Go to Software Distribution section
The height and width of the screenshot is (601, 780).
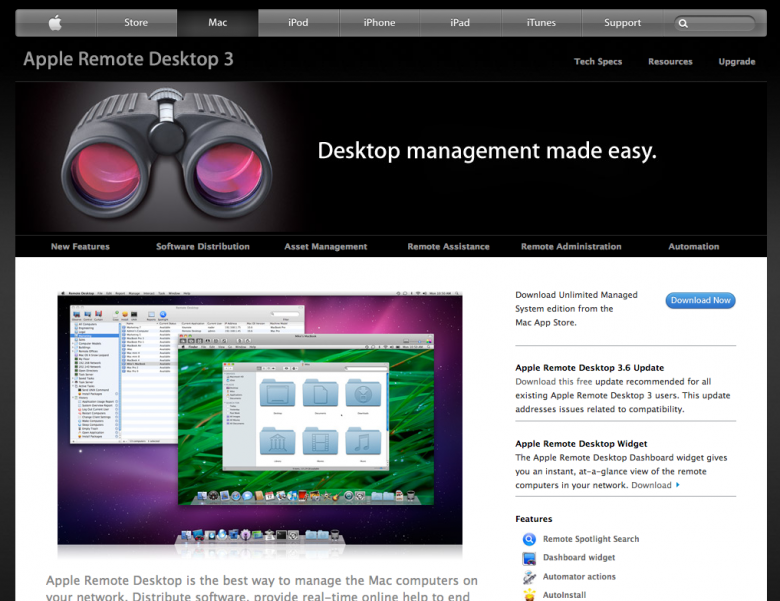click(x=203, y=246)
